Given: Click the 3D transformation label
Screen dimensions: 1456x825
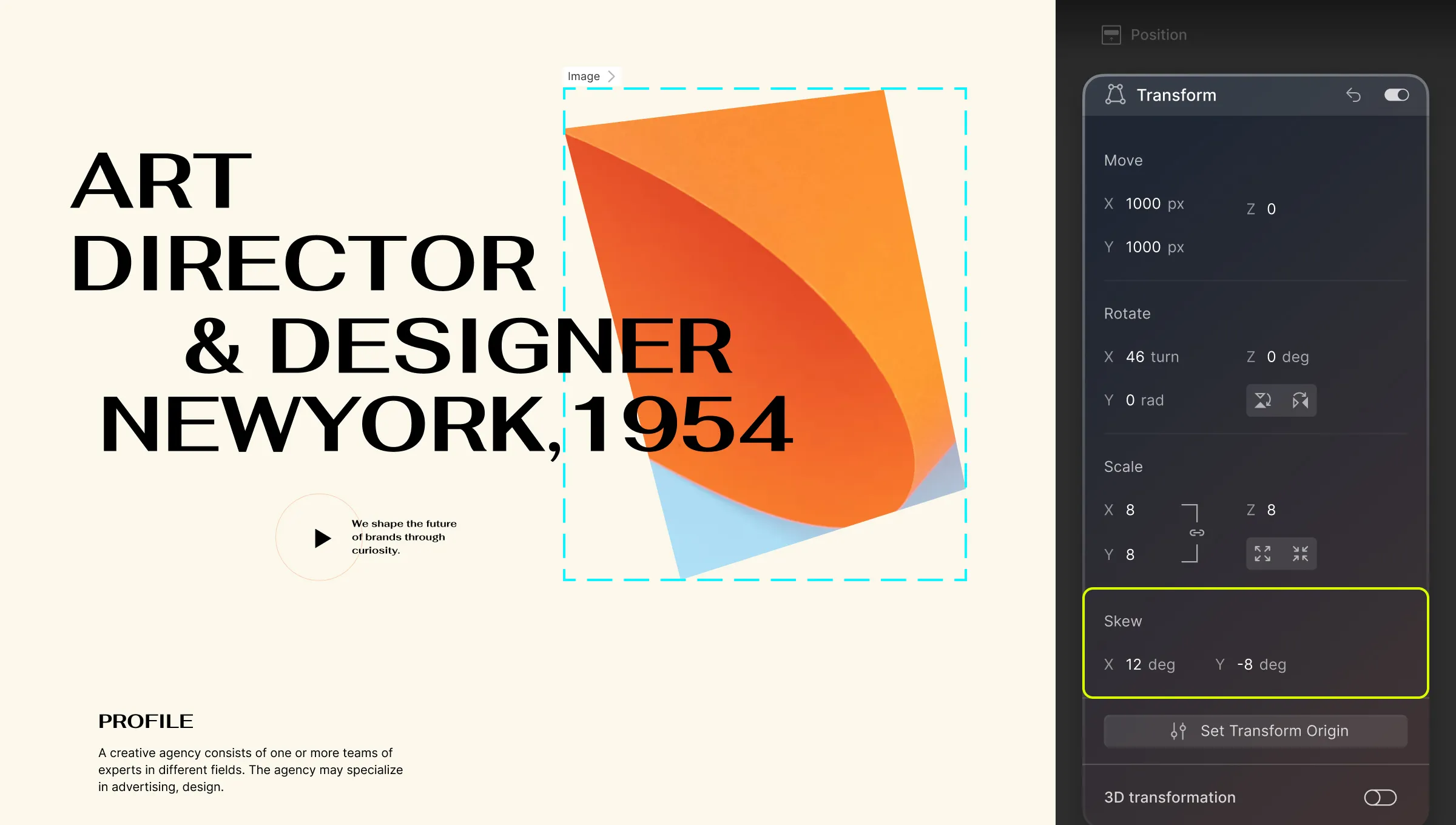Looking at the screenshot, I should coord(1170,797).
